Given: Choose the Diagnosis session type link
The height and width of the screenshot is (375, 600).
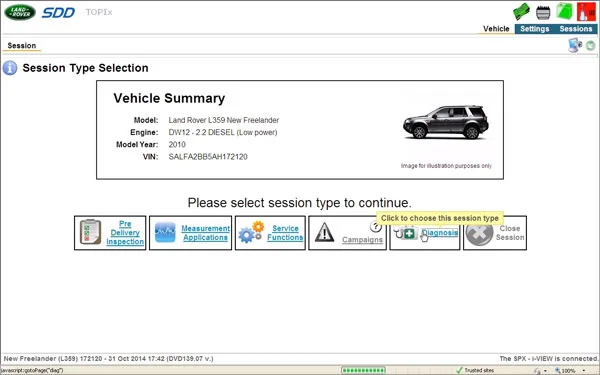Looking at the screenshot, I should [x=440, y=233].
